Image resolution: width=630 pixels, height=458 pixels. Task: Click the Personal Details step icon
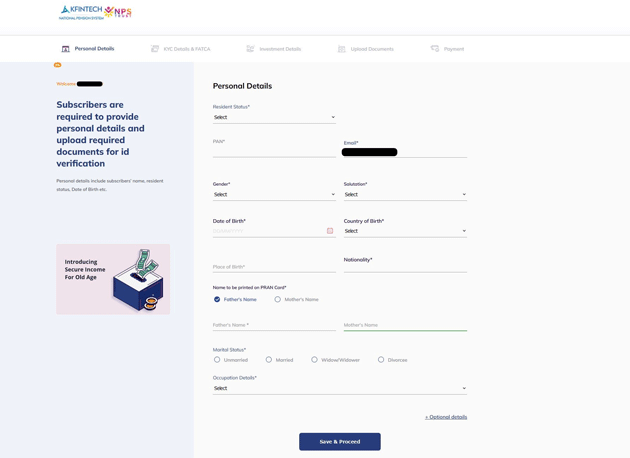point(66,49)
